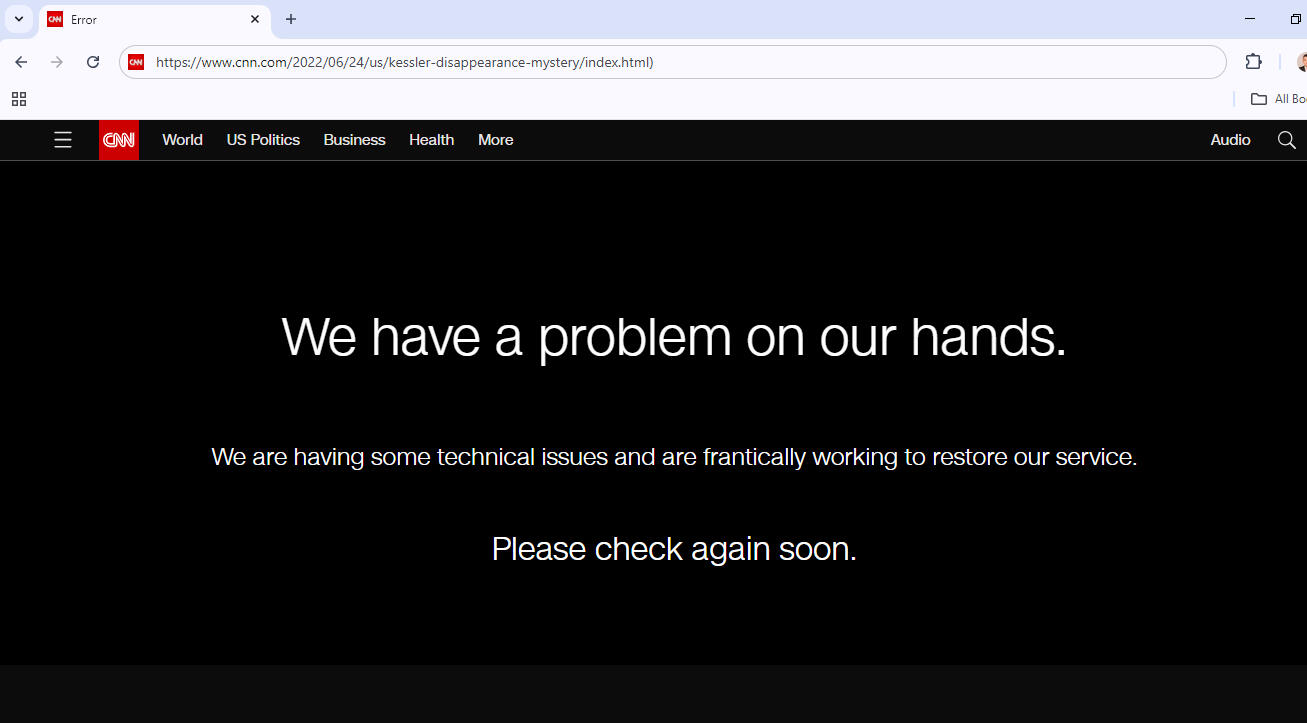The width and height of the screenshot is (1307, 723).
Task: Open the Audio link
Action: [1230, 140]
